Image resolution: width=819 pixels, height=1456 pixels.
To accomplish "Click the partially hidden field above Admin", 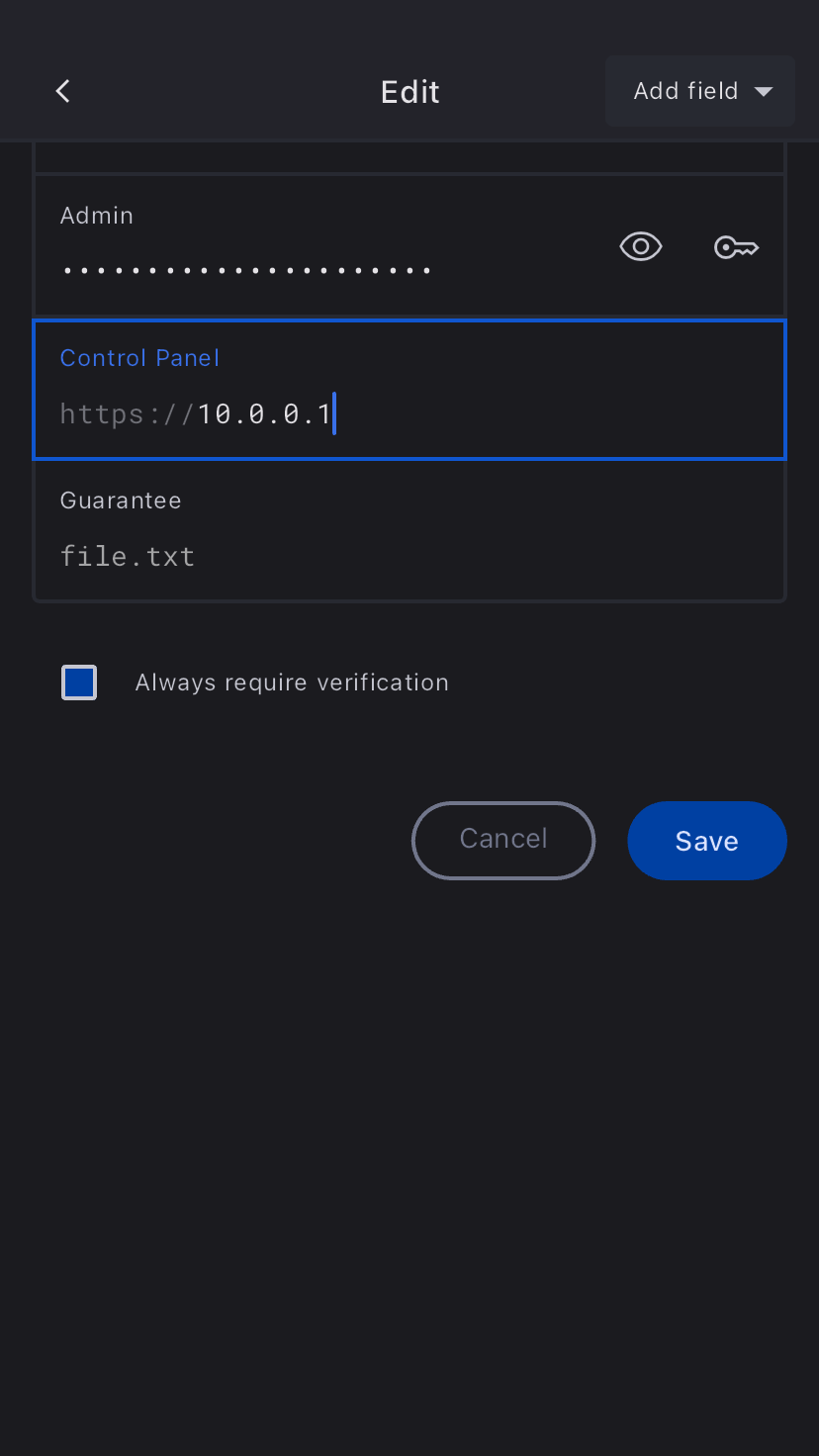I will 409,158.
